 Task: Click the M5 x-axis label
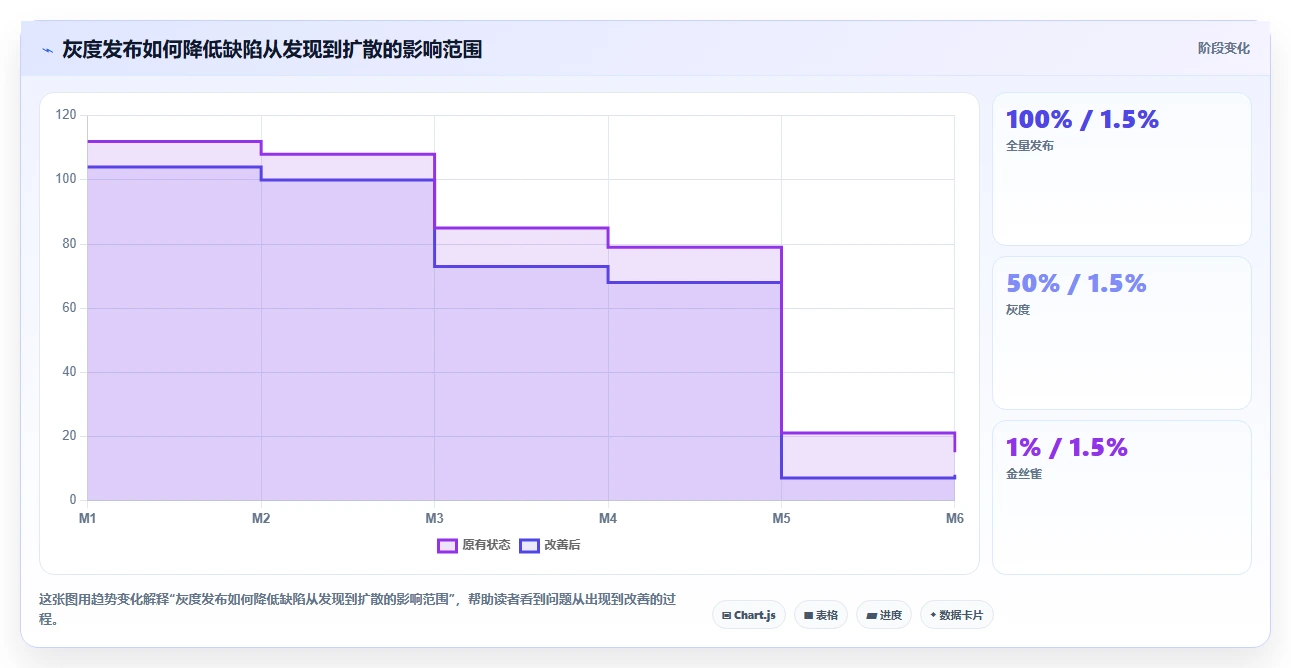(x=781, y=518)
